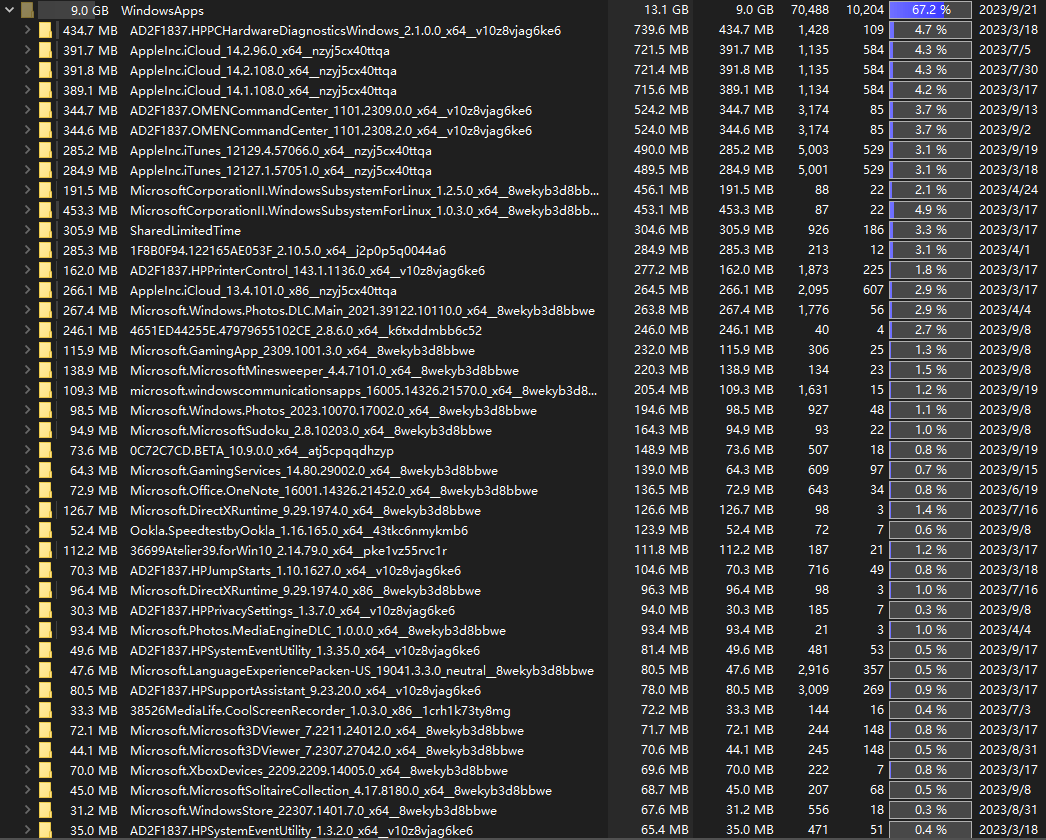Image resolution: width=1046 pixels, height=840 pixels.
Task: Select the HPSystemEventUtility_1.3.35.0 row
Action: pyautogui.click(x=523, y=651)
